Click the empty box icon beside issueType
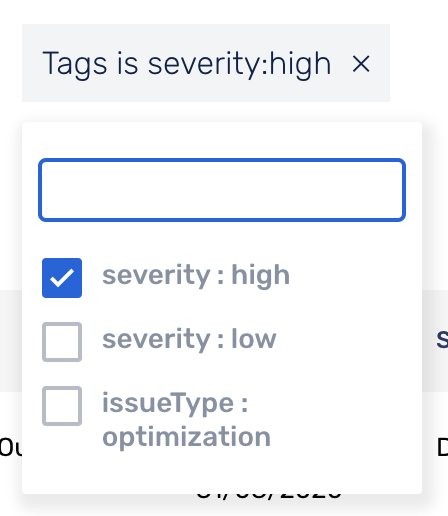 pyautogui.click(x=62, y=406)
